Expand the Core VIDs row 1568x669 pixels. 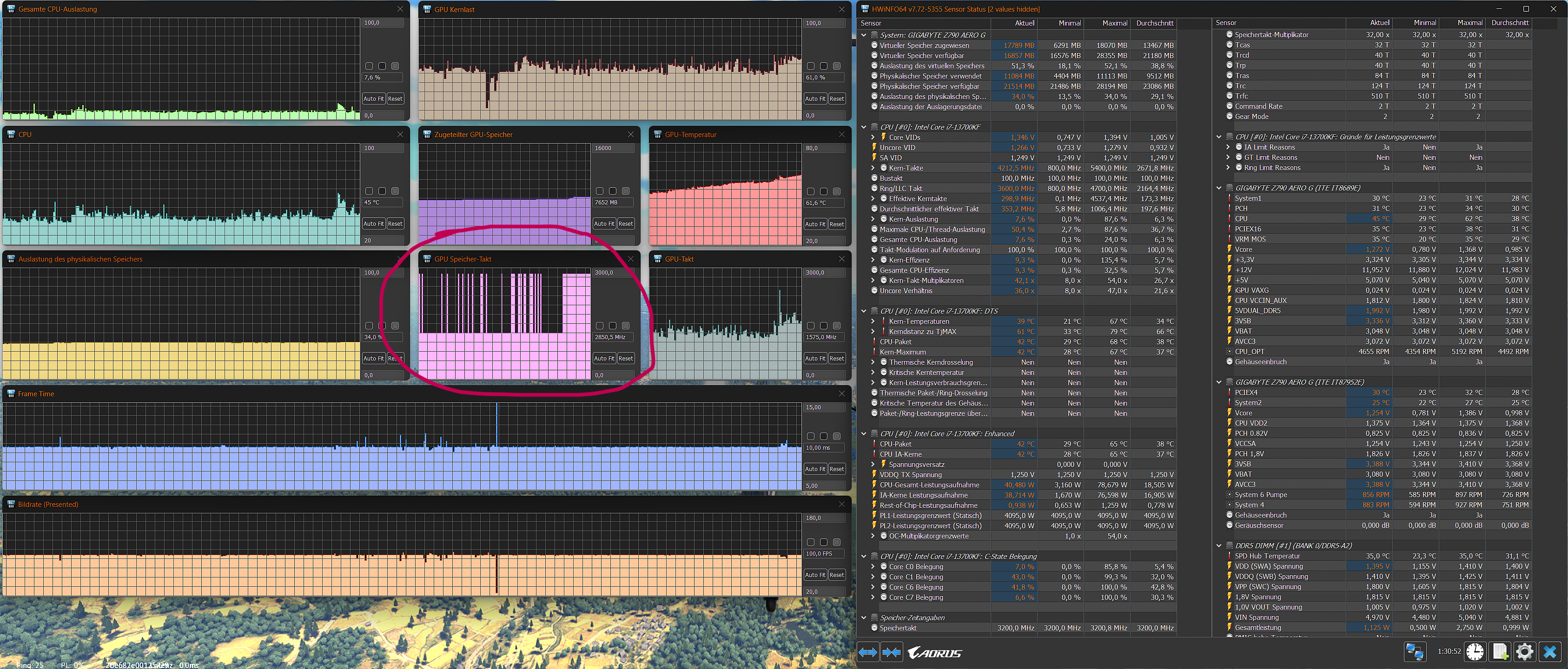click(x=873, y=138)
